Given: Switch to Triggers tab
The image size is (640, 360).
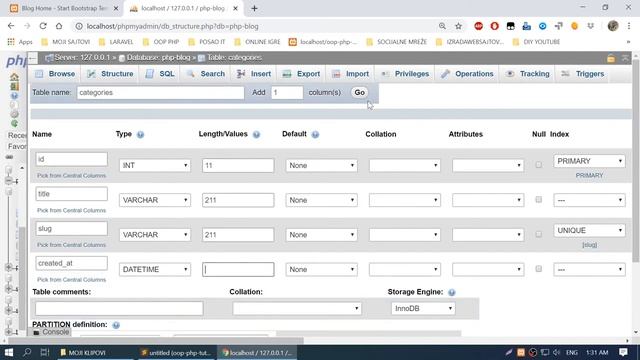Looking at the screenshot, I should 583,74.
